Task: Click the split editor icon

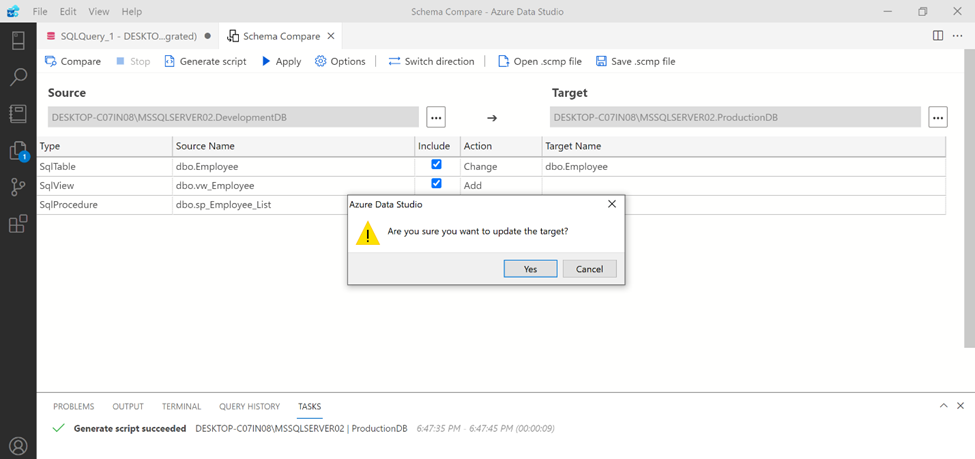Action: click(938, 35)
